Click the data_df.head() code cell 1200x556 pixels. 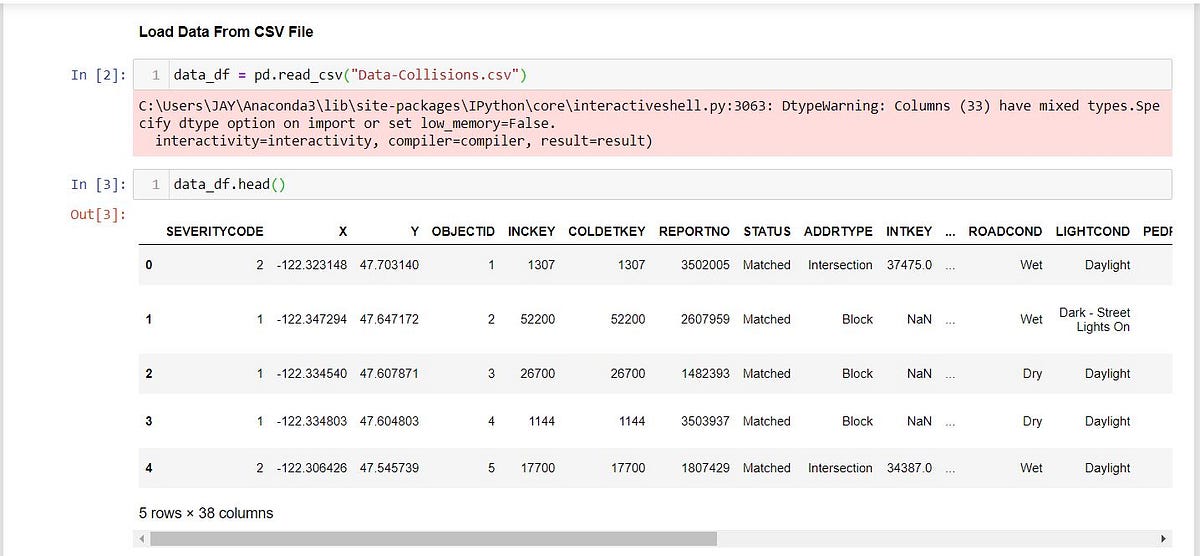click(652, 185)
